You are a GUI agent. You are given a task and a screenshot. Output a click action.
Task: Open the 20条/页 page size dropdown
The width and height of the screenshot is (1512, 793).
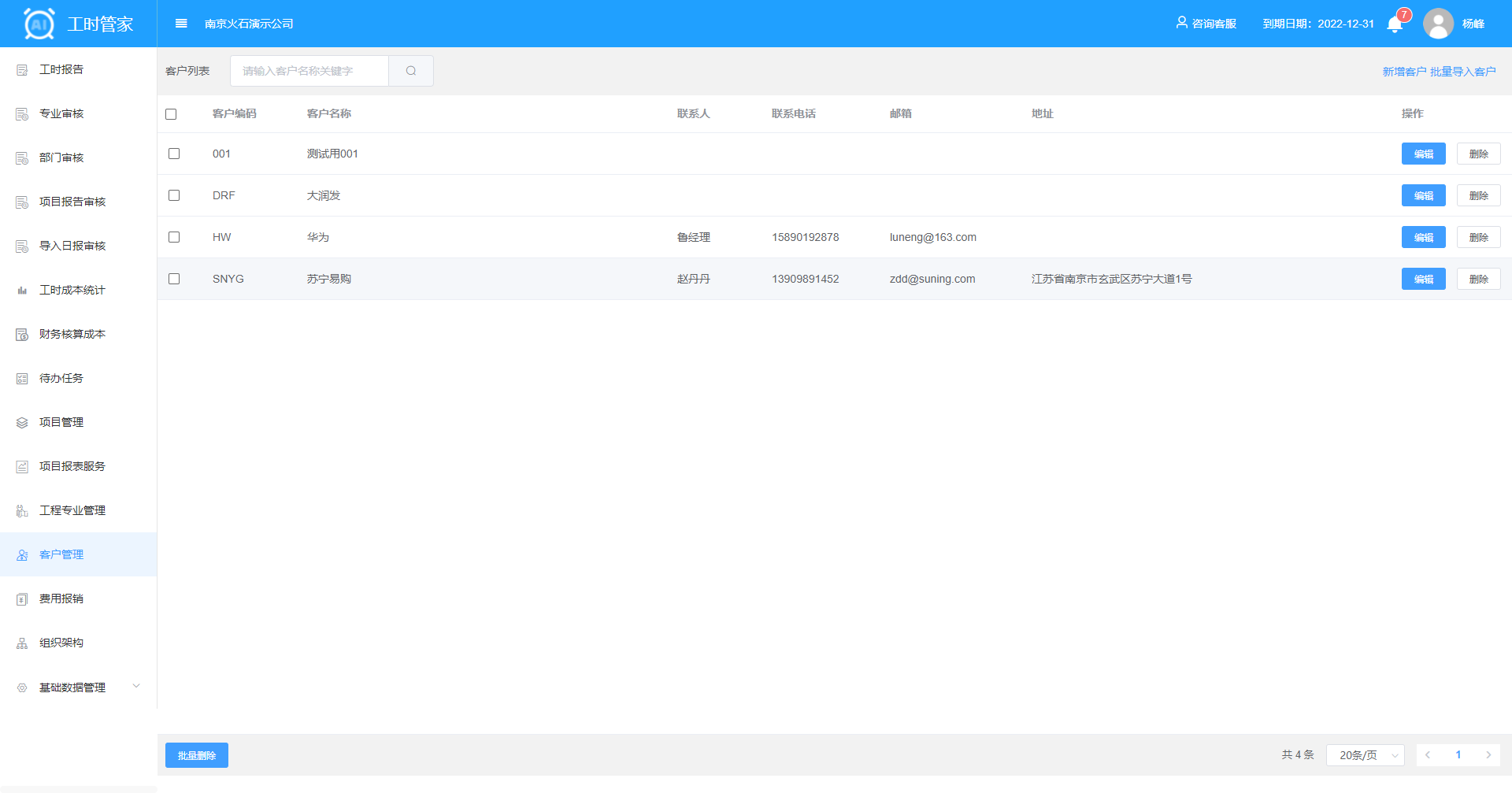click(1366, 755)
